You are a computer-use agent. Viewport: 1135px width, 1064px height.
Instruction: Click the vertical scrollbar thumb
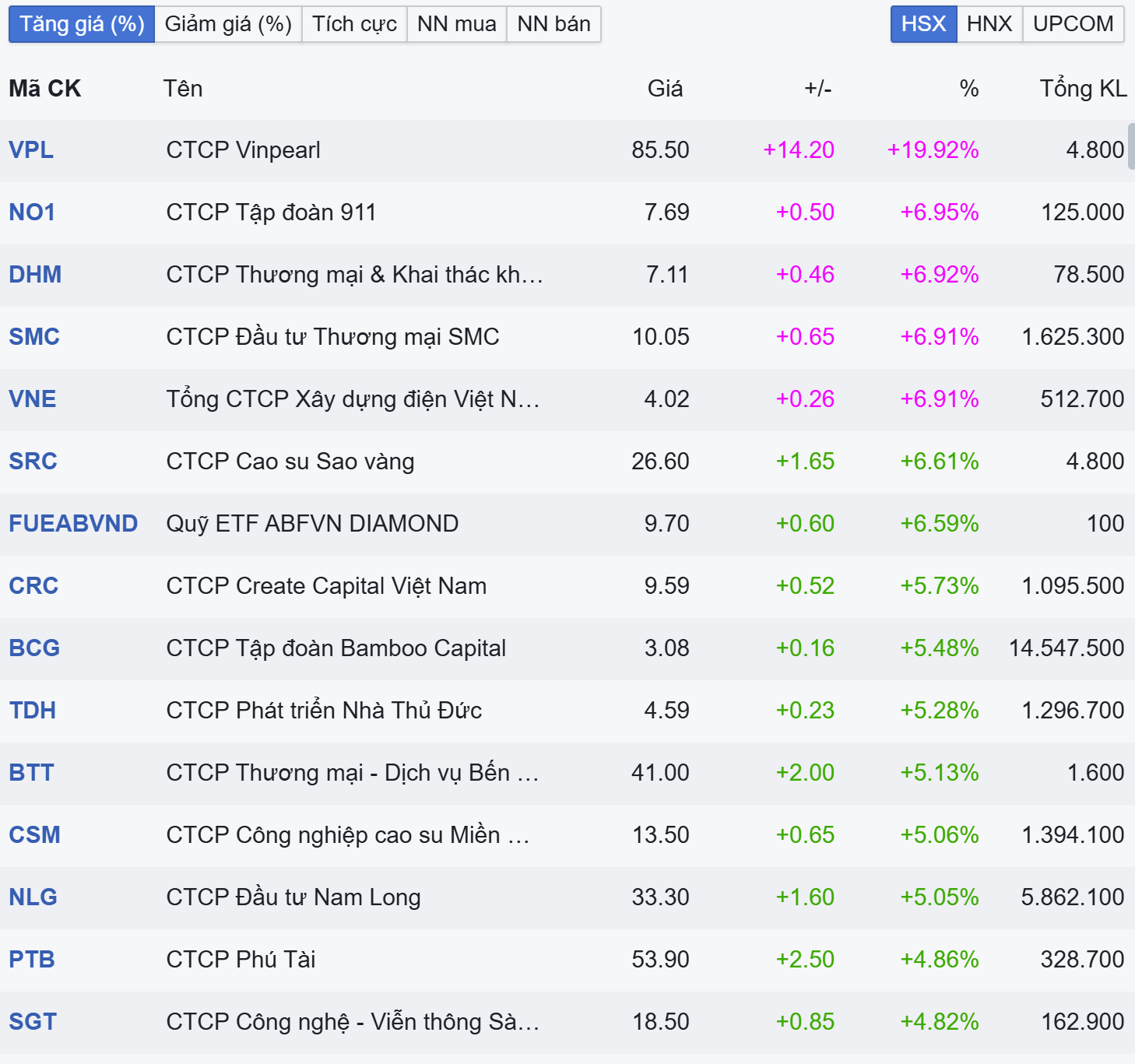pyautogui.click(x=1131, y=146)
